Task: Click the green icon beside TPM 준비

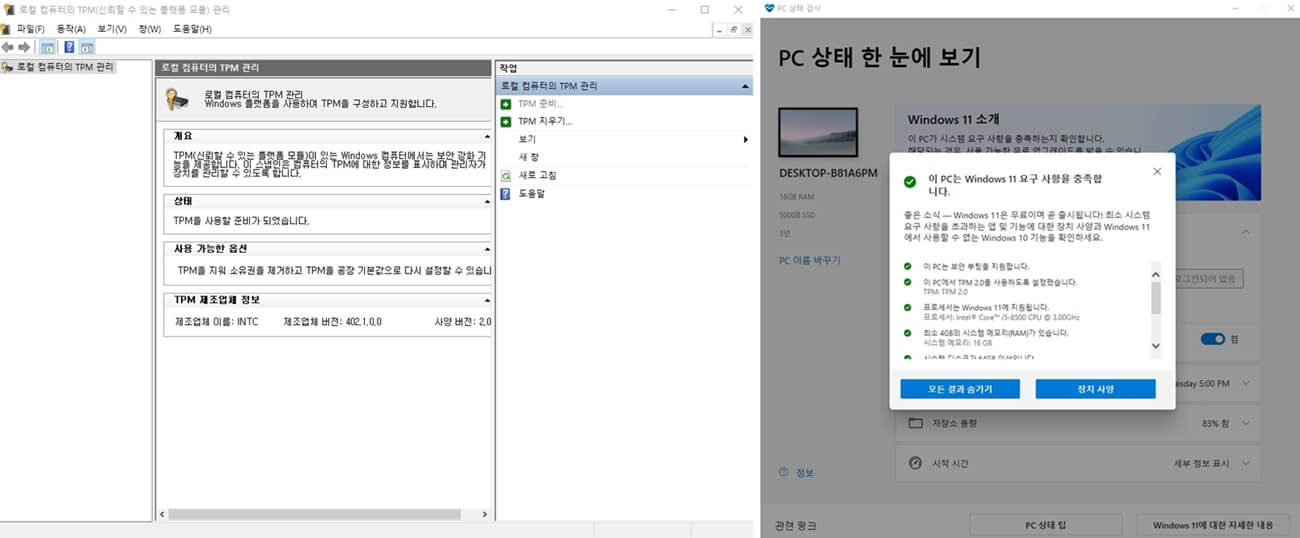Action: tap(506, 104)
